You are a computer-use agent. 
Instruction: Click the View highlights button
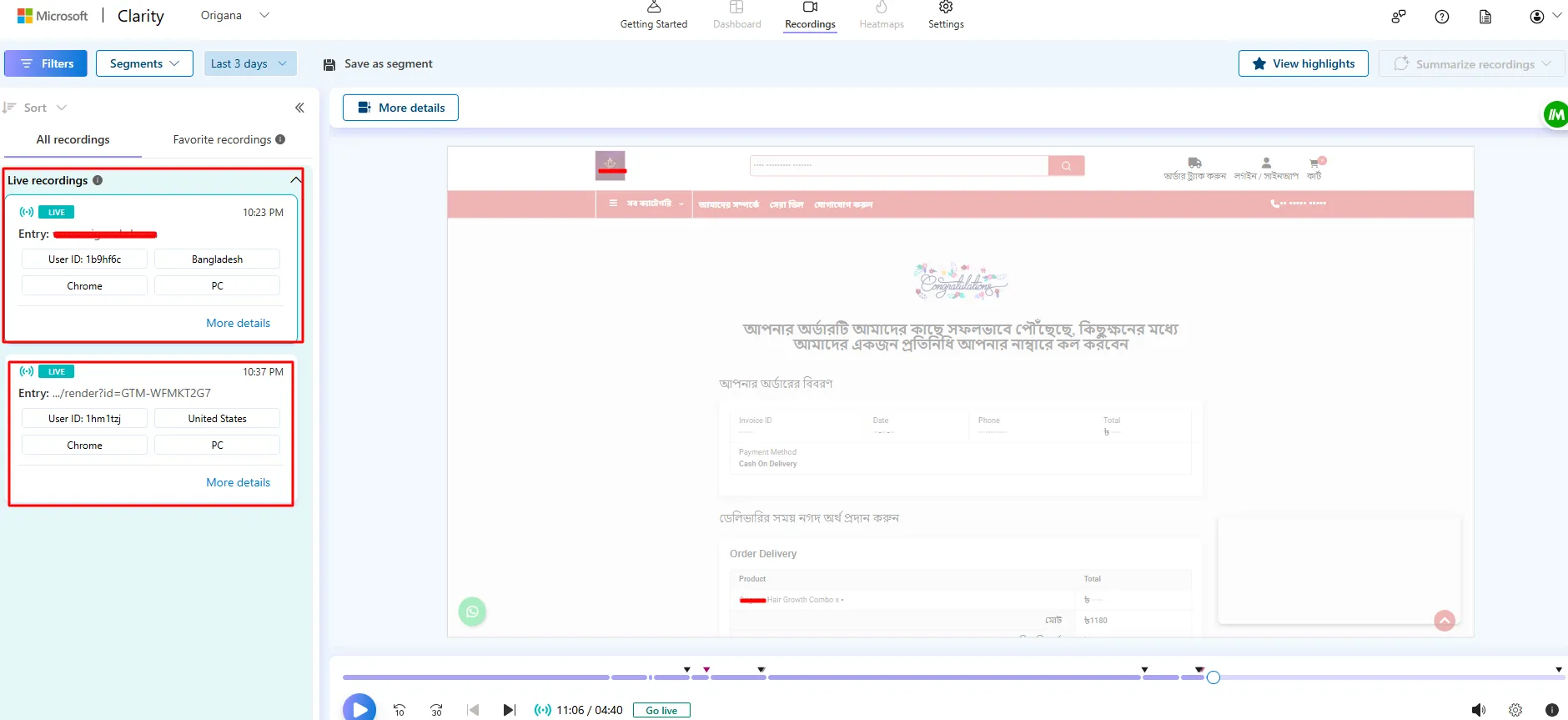click(1303, 63)
